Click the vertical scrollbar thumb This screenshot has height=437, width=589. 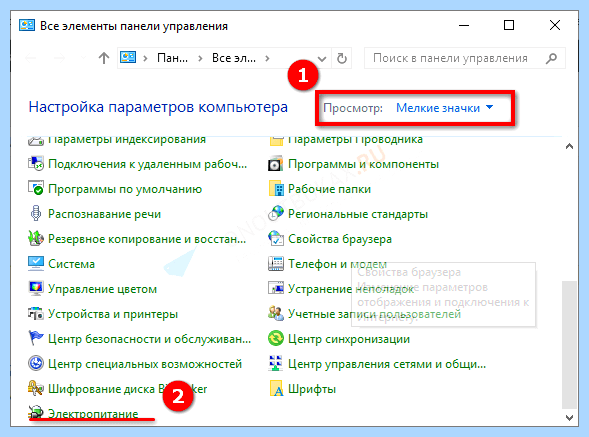569,345
